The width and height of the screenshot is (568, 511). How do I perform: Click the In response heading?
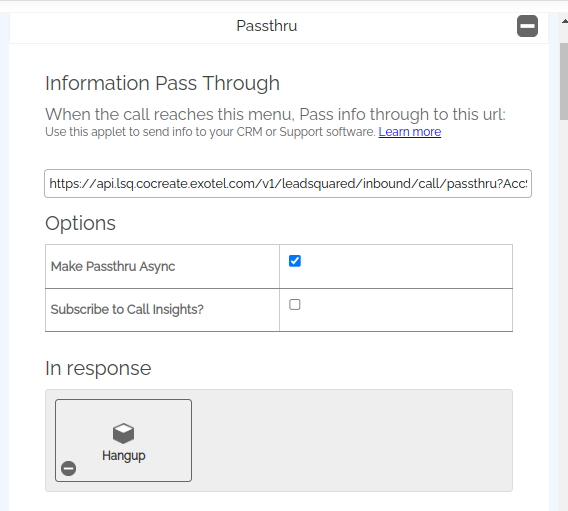point(98,368)
